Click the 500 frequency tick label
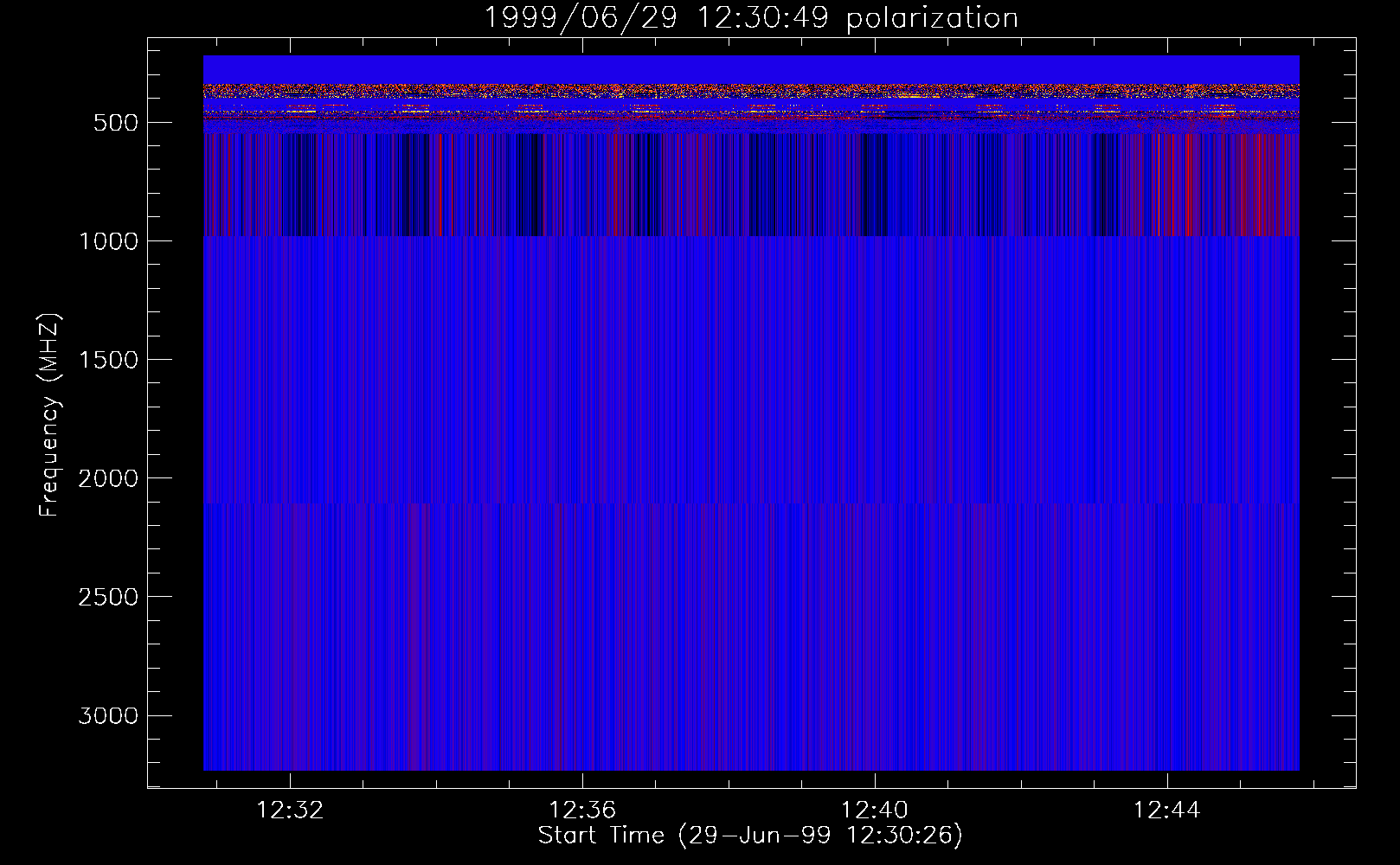 click(x=116, y=123)
